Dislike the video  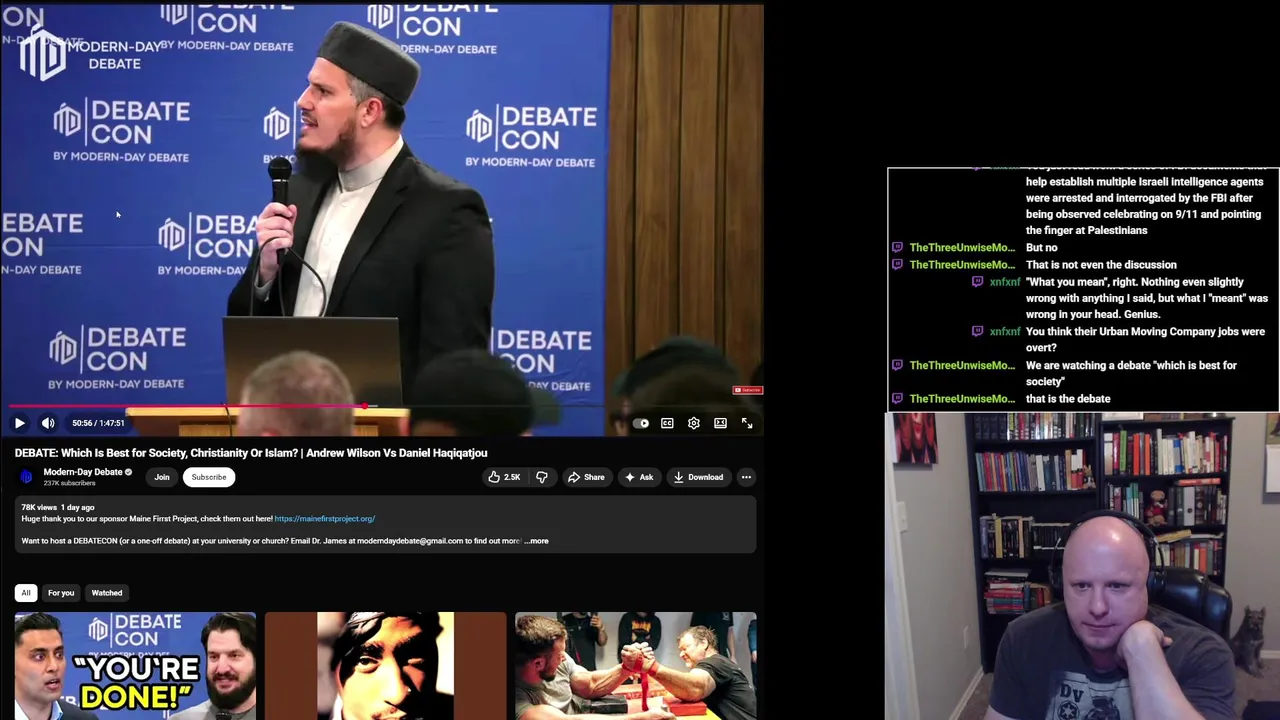[x=542, y=477]
